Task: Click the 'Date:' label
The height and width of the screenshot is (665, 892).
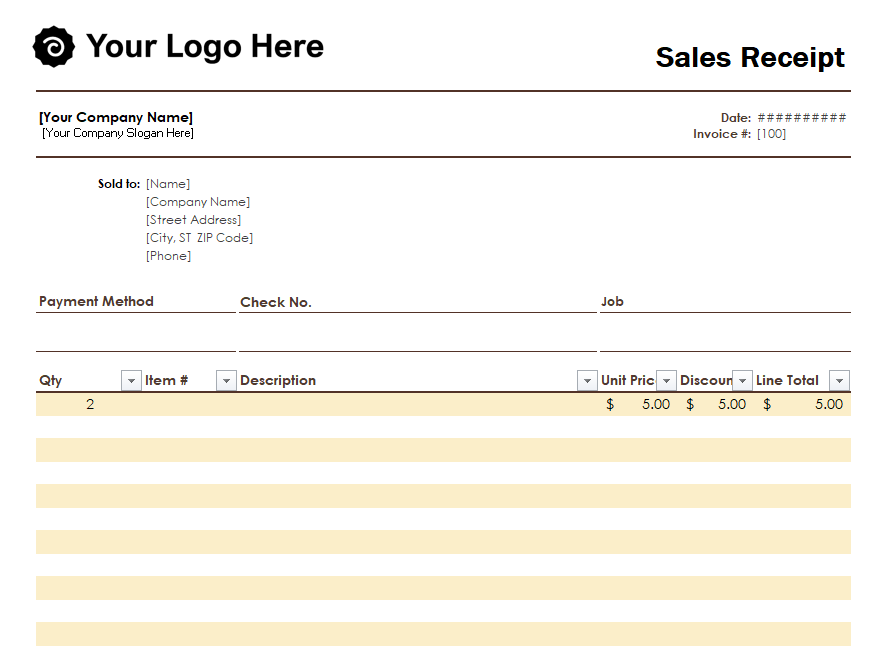Action: (736, 118)
